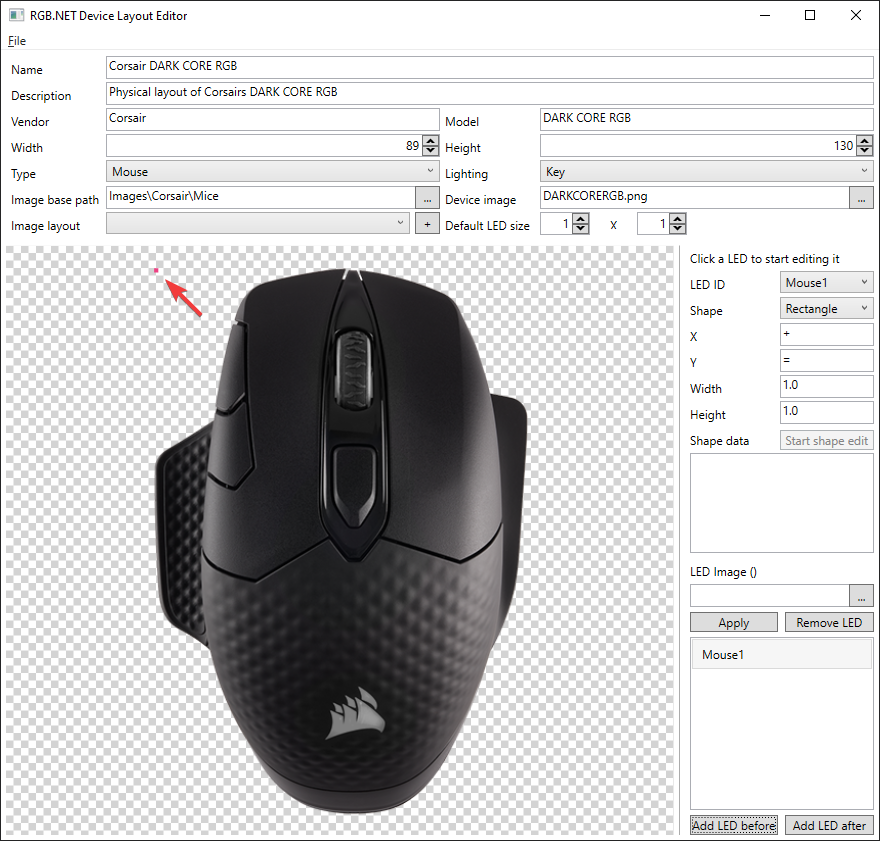Click the app icon in title bar

click(x=16, y=16)
